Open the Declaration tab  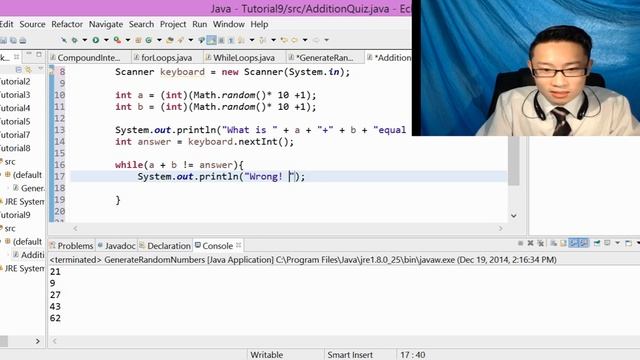click(165, 246)
